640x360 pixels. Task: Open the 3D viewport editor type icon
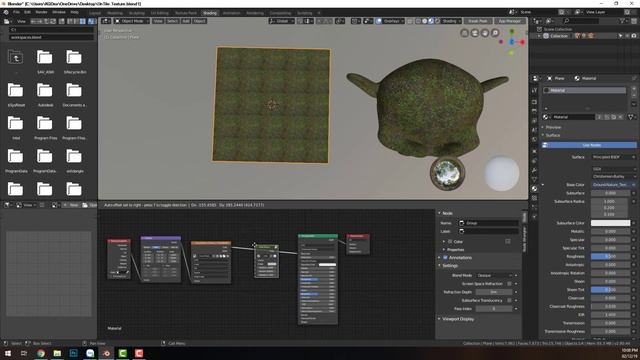click(x=105, y=21)
